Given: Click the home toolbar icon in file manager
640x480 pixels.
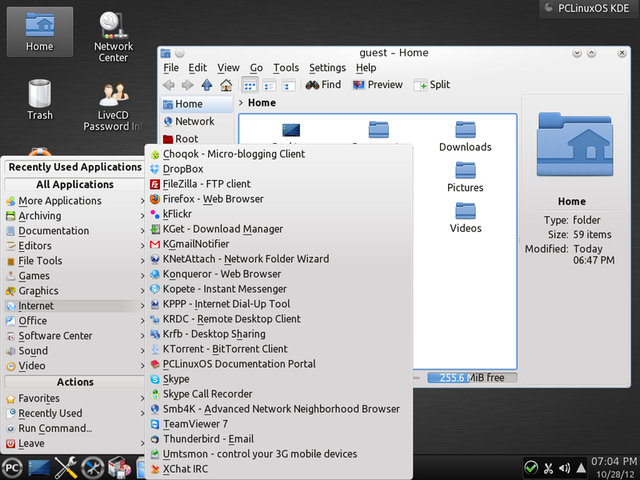Looking at the screenshot, I should 226,85.
